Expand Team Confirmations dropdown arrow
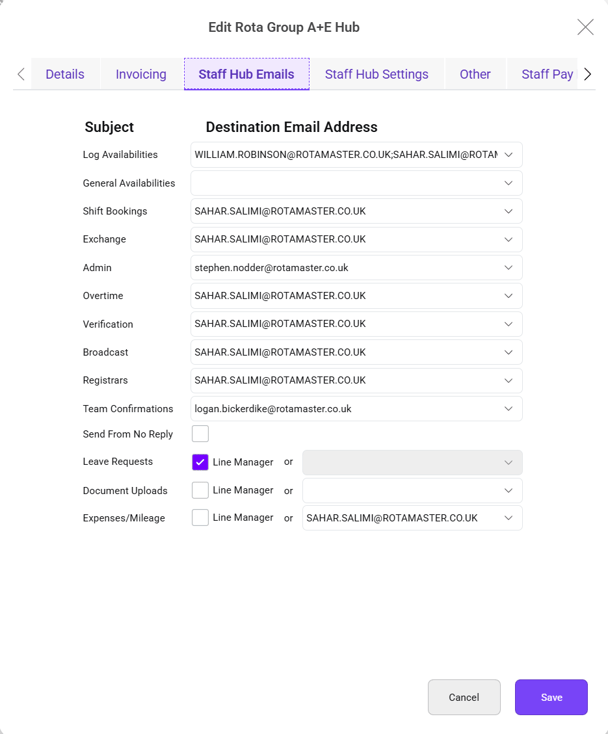The height and width of the screenshot is (734, 608). (x=508, y=409)
